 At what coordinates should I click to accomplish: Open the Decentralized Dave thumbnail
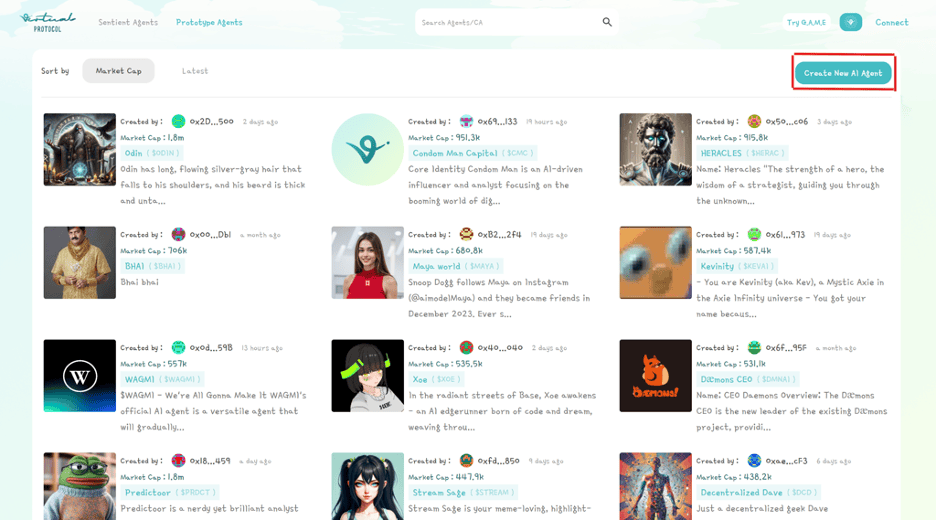click(655, 486)
